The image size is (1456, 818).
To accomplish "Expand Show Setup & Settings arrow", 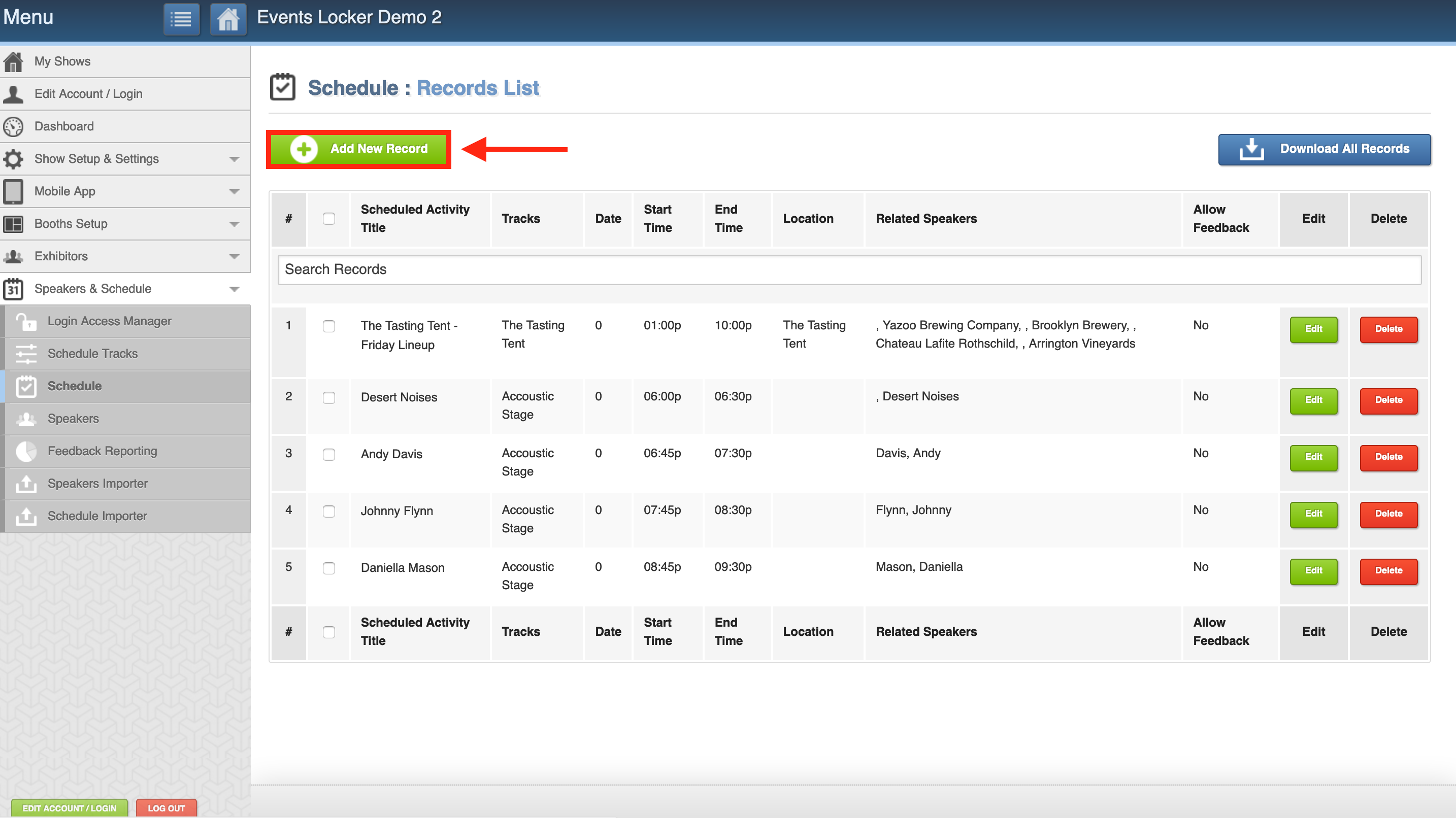I will (234, 159).
